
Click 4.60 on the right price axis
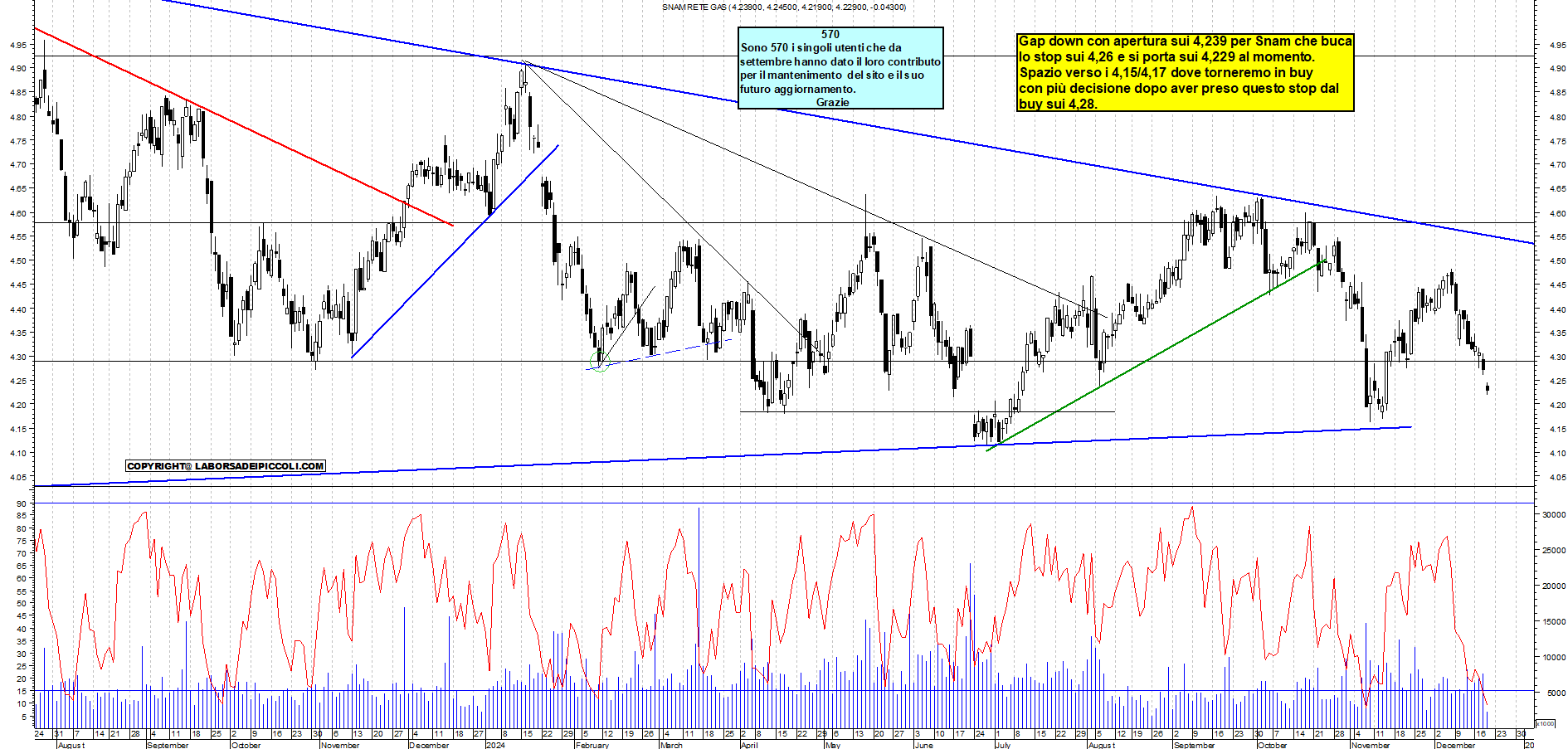1557,213
